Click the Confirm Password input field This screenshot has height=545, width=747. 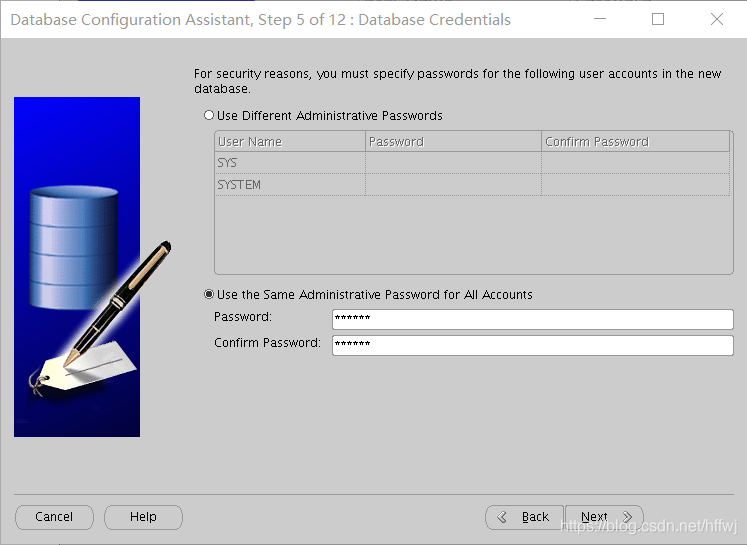pyautogui.click(x=533, y=345)
